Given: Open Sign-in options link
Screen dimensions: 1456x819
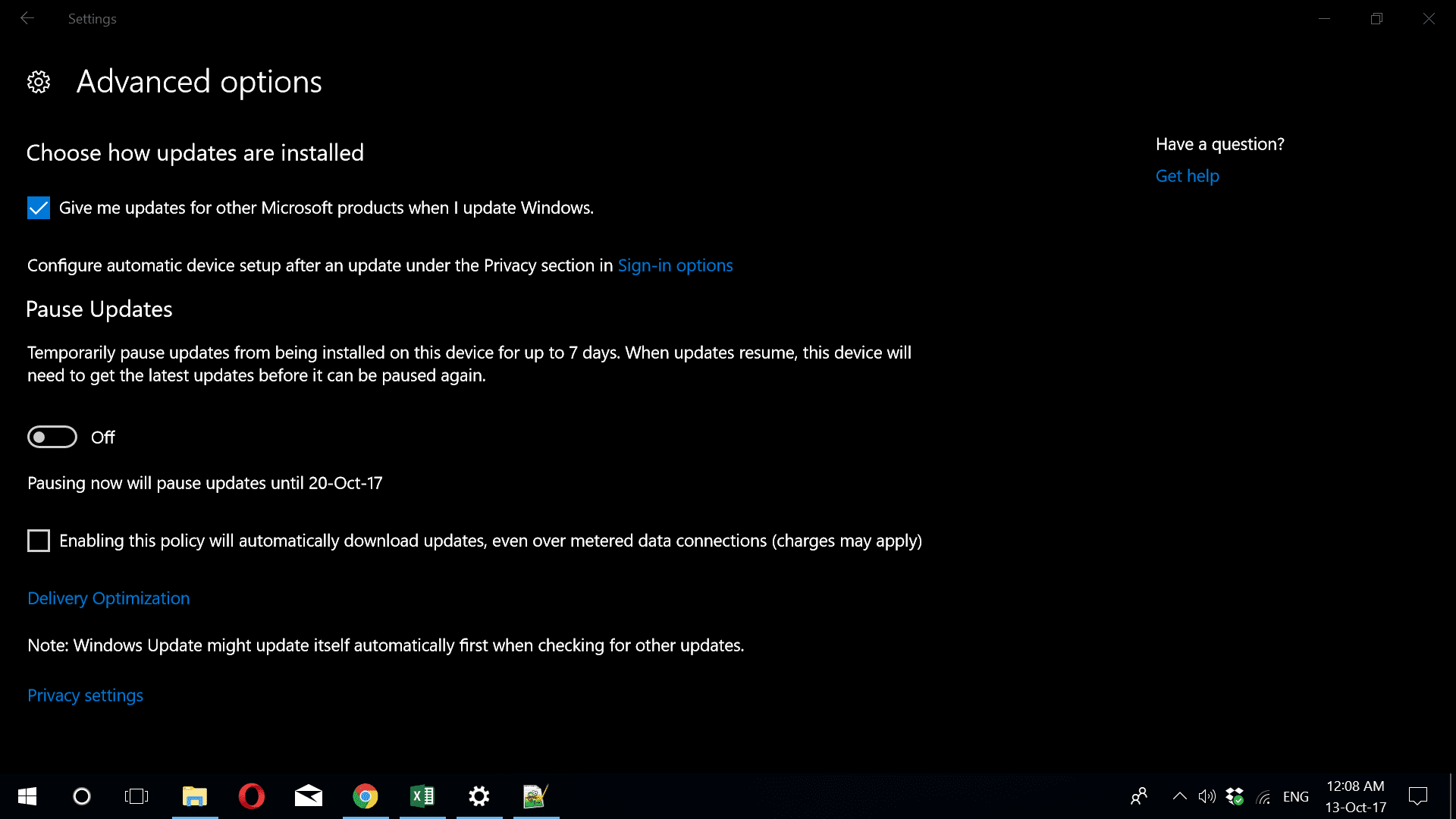Looking at the screenshot, I should 675,265.
